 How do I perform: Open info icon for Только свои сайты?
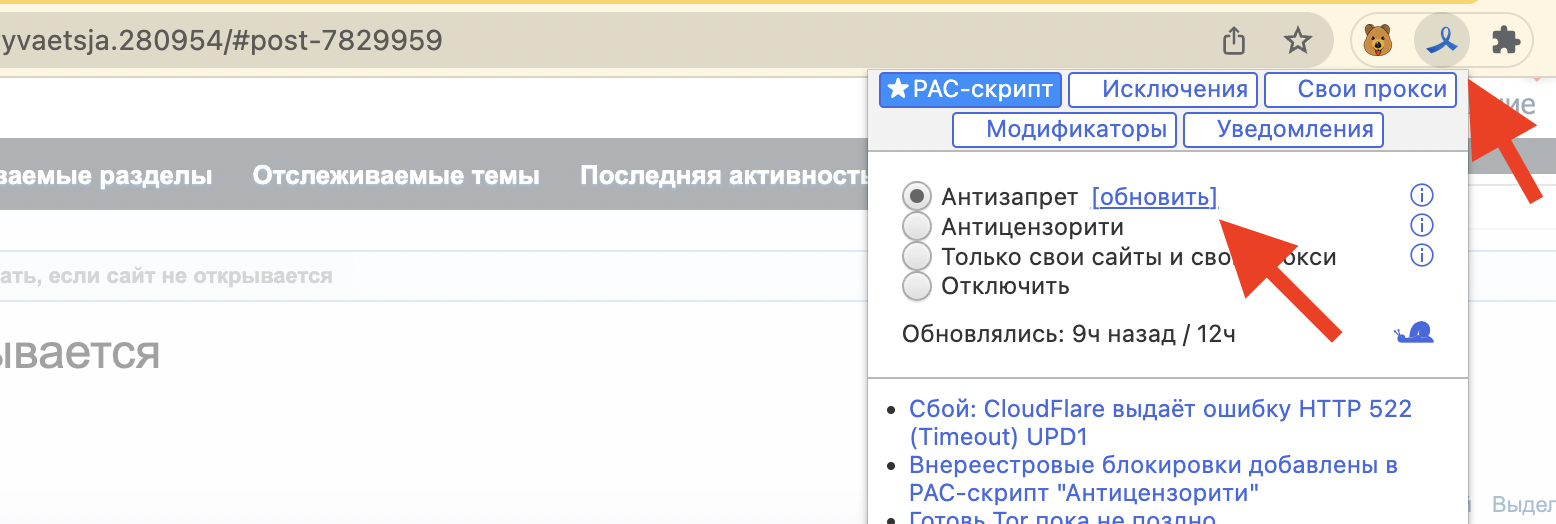[1421, 256]
